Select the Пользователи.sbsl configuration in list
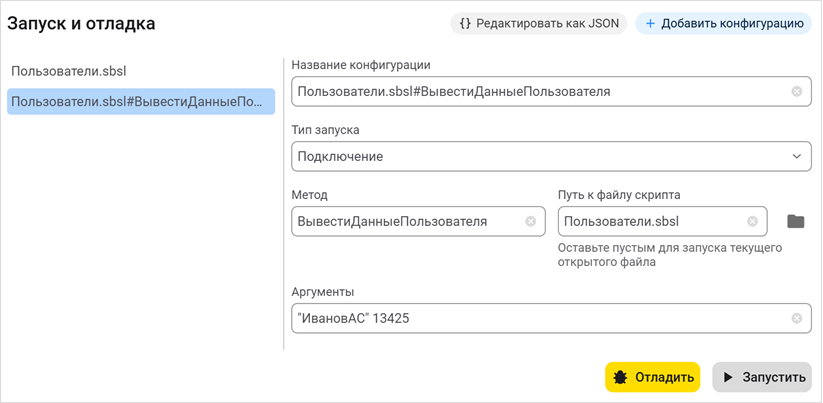 (68, 72)
